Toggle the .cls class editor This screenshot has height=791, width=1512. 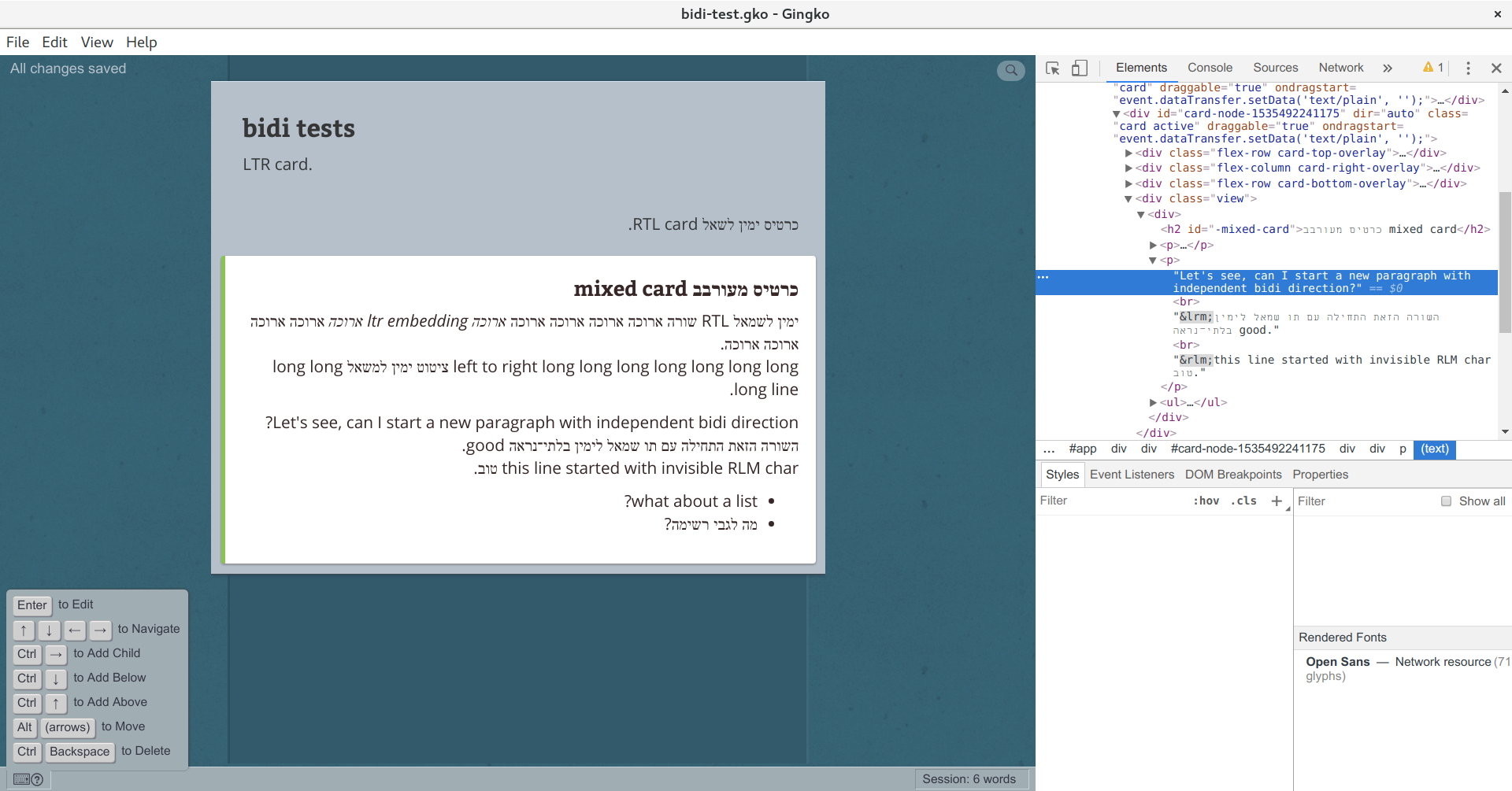(1243, 501)
